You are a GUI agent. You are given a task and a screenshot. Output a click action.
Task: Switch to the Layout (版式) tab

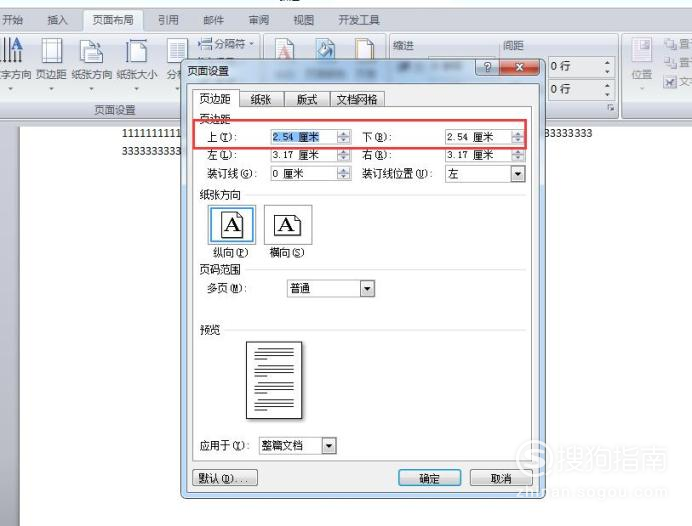[x=307, y=99]
